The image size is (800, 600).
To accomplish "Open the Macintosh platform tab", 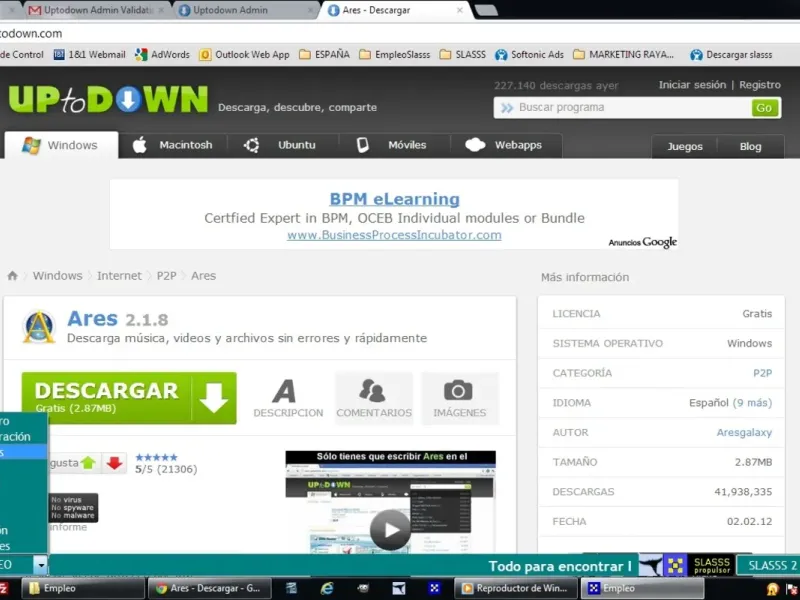I will (173, 145).
